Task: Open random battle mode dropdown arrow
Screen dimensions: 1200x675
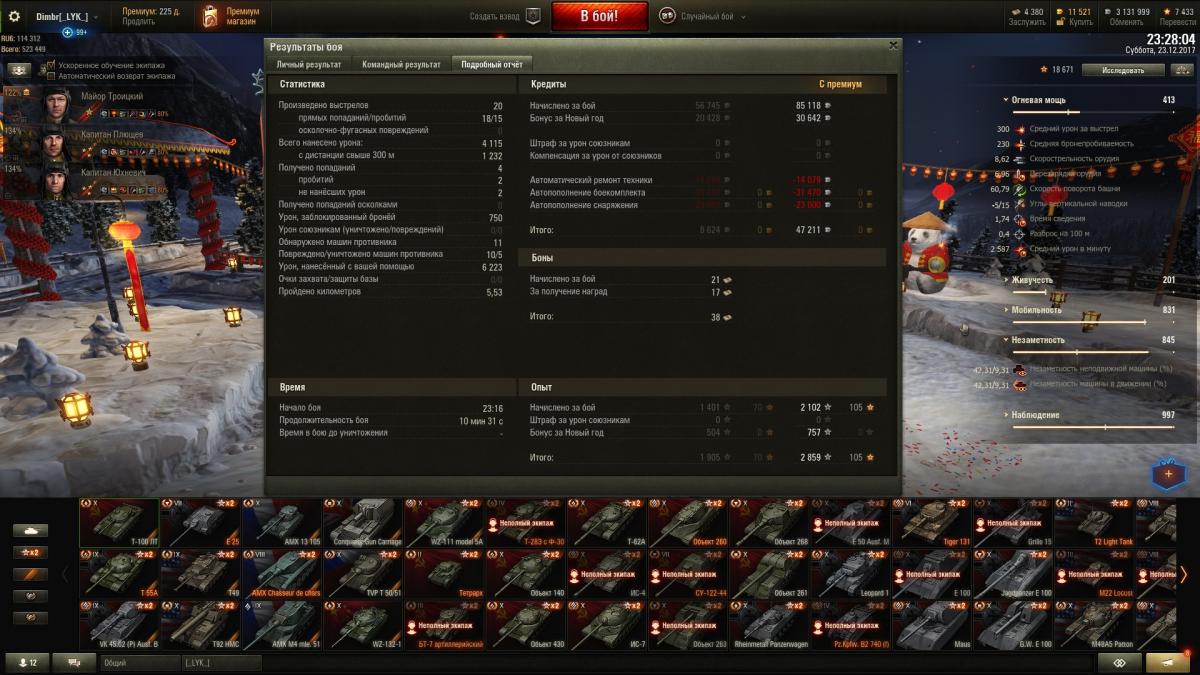Action: [x=743, y=17]
